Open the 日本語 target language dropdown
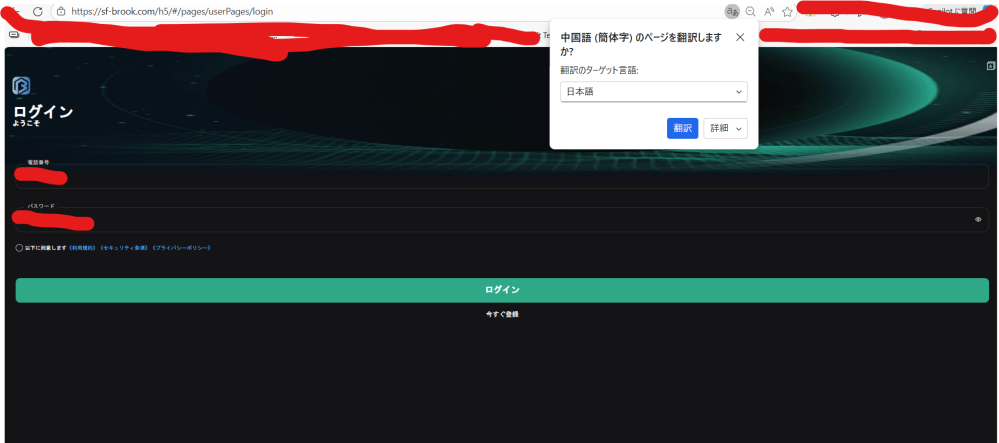This screenshot has width=999, height=443. click(654, 92)
